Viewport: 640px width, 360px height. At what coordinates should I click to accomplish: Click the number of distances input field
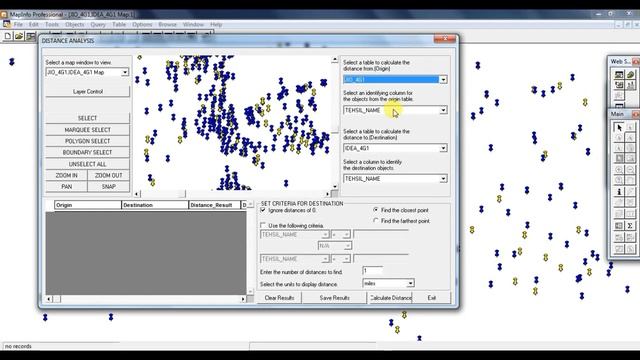(x=372, y=271)
